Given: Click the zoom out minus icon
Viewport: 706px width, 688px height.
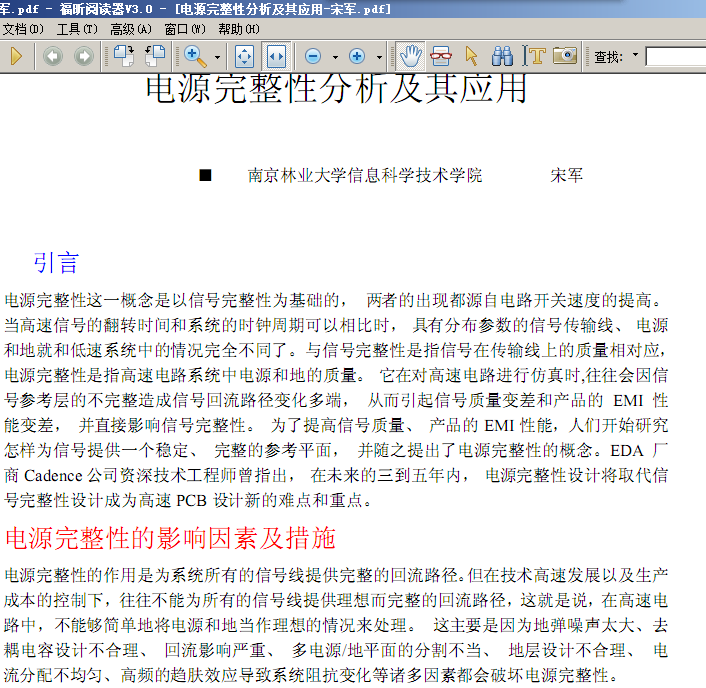Looking at the screenshot, I should tap(313, 57).
